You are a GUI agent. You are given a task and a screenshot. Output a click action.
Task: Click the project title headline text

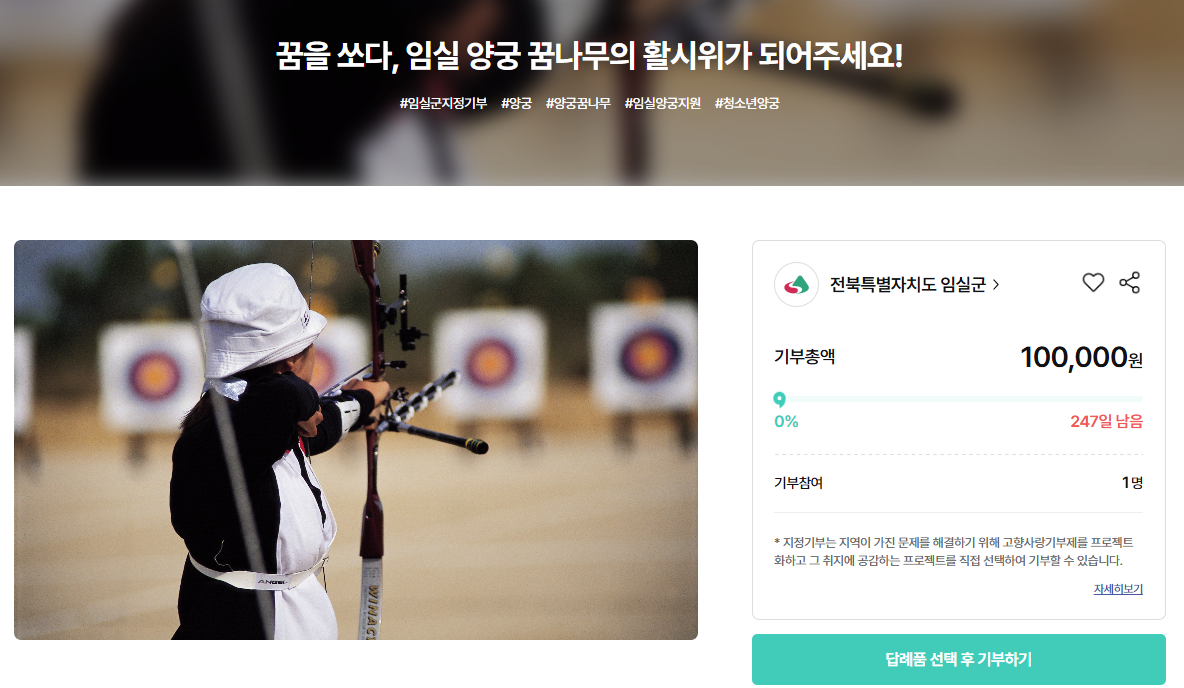click(x=589, y=56)
